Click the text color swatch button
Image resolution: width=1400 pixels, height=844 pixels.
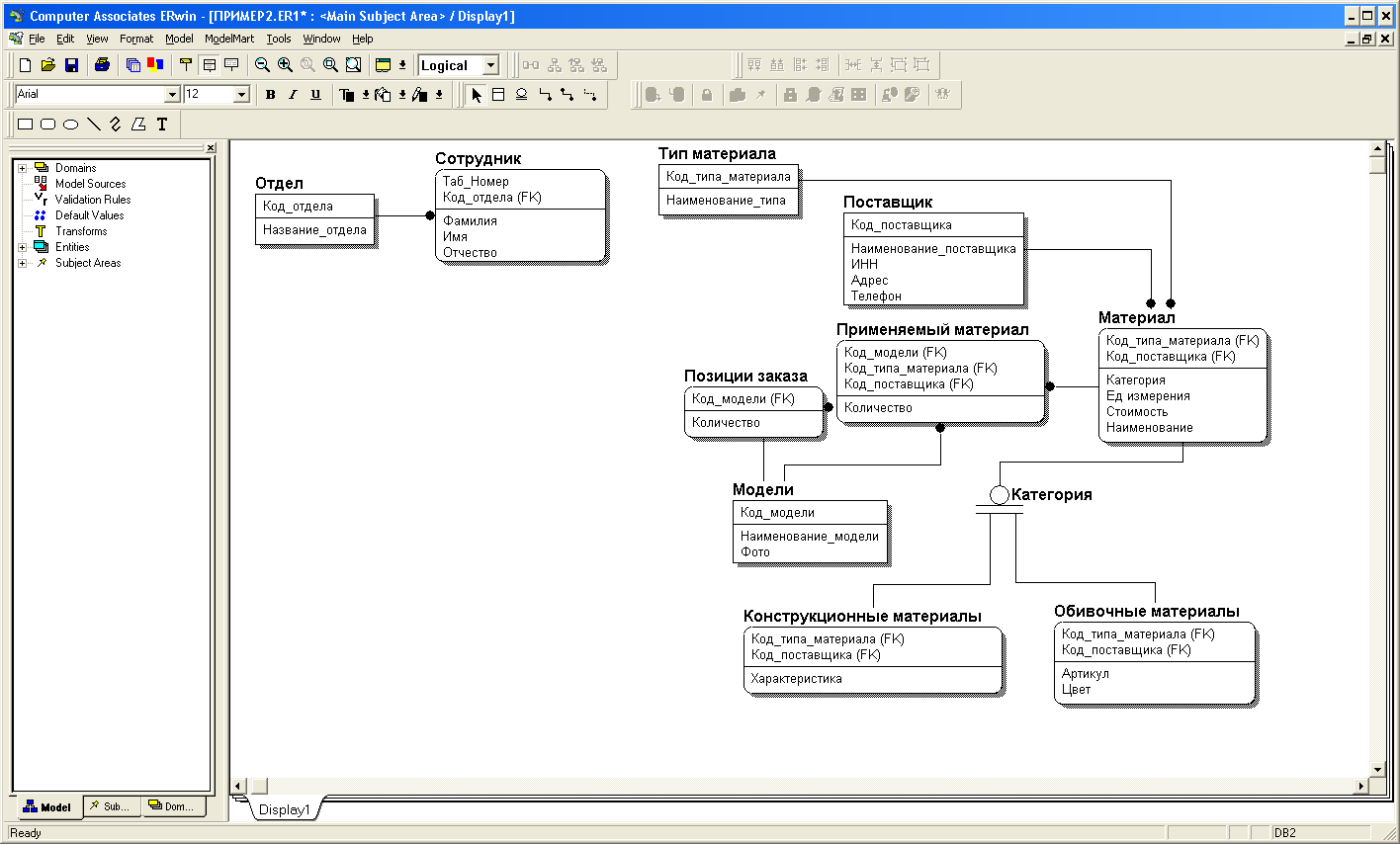[x=347, y=95]
